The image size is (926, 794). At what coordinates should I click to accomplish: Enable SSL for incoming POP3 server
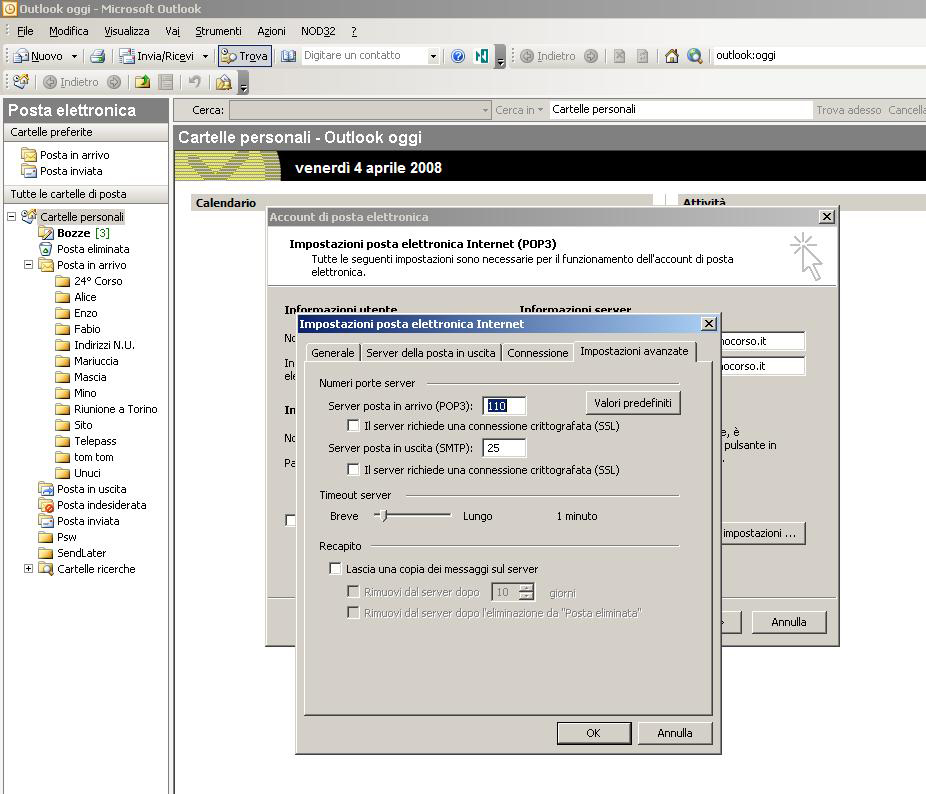pos(353,425)
